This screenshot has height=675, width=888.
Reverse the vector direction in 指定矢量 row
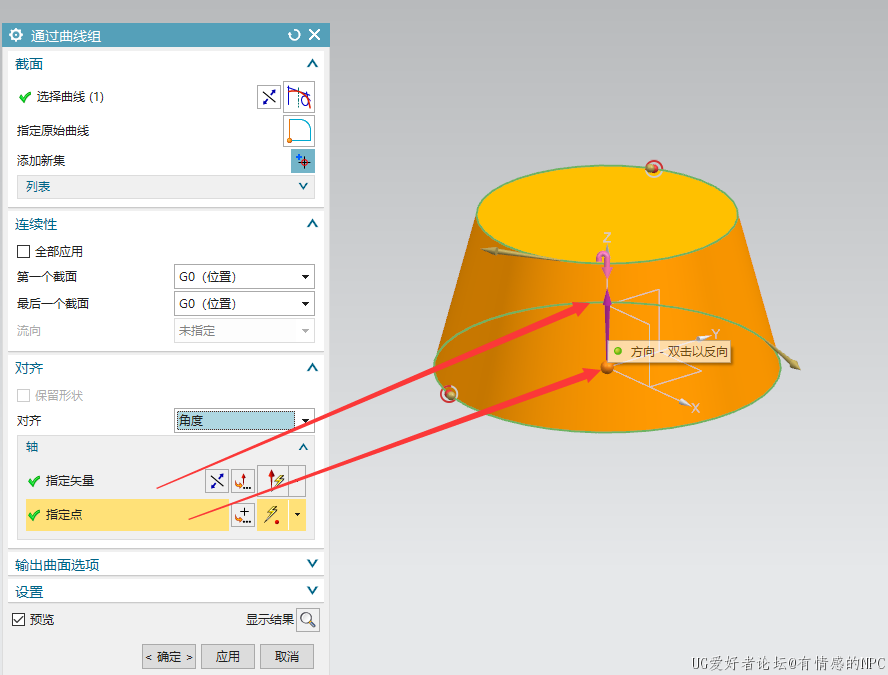click(217, 481)
